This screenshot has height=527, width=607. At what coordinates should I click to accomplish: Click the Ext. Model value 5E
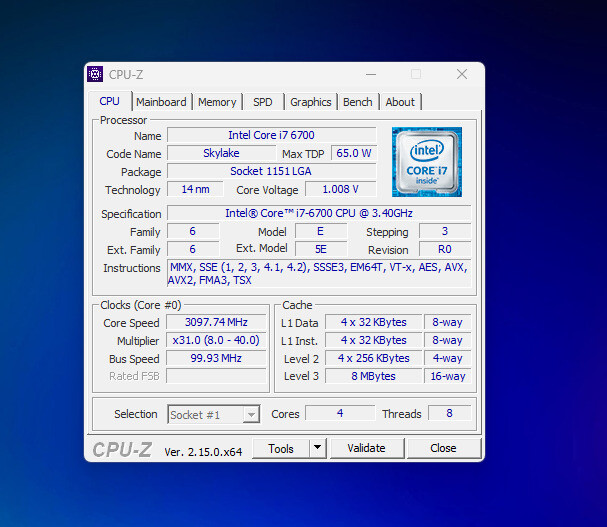point(321,249)
